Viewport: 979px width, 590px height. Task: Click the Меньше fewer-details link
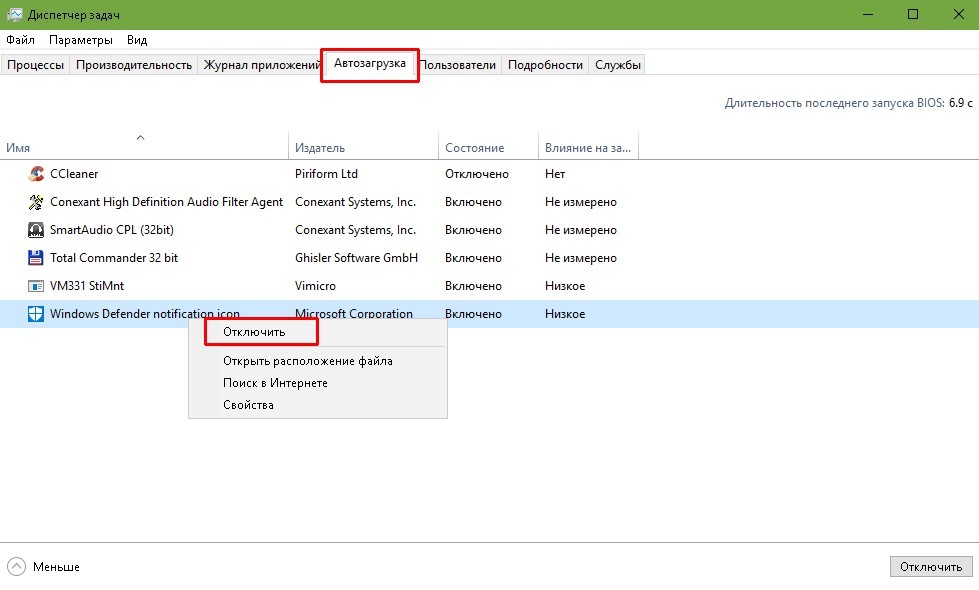[x=56, y=567]
